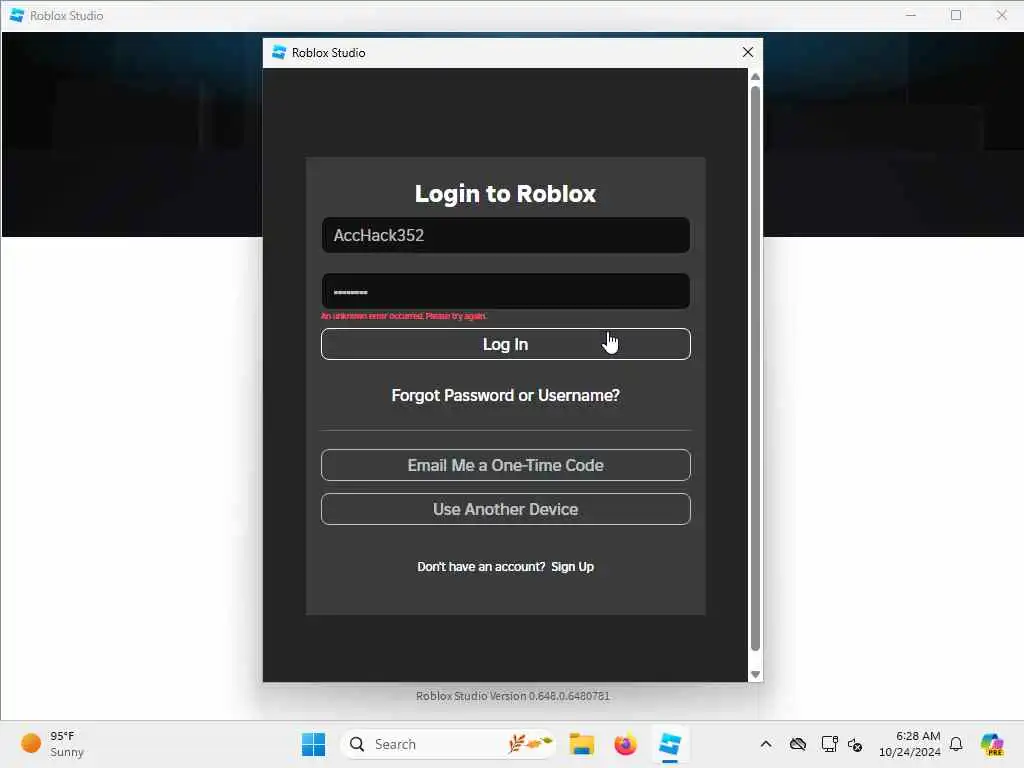Click into the password field
The width and height of the screenshot is (1024, 768).
[x=505, y=291]
